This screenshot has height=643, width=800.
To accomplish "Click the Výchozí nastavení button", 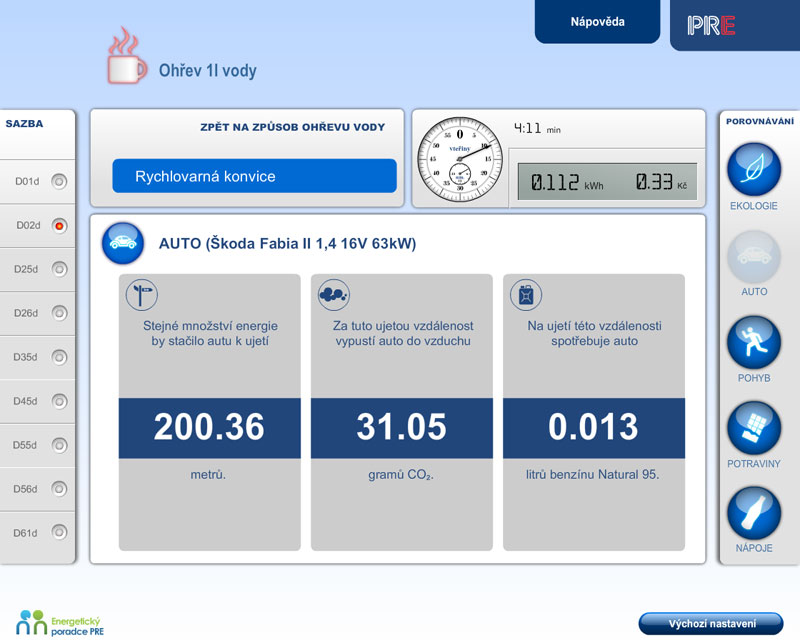I will [x=711, y=624].
